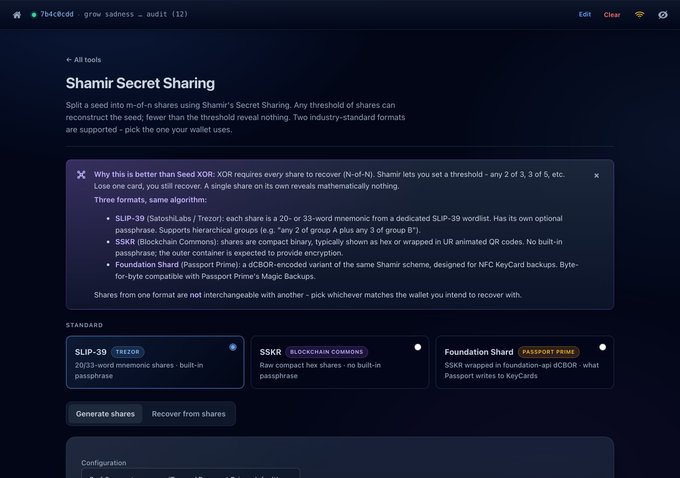The image size is (680, 478).
Task: Click the 'Three formats, same algorithm:' text
Action: pos(150,200)
